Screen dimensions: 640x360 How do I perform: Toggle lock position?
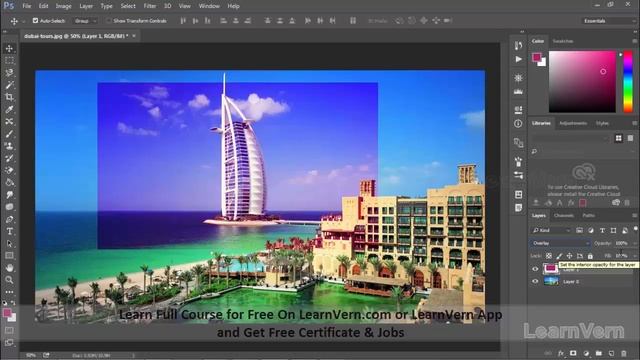point(569,256)
